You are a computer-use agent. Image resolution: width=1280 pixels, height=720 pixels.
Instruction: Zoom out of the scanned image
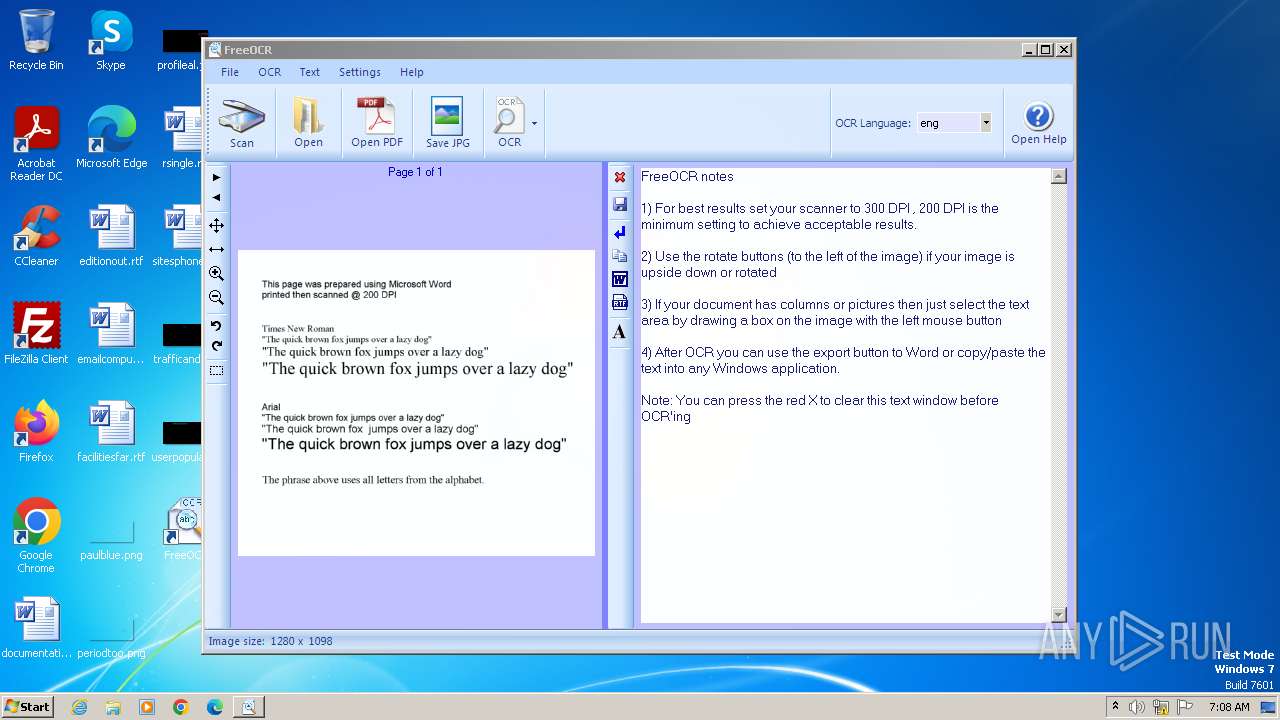click(216, 297)
